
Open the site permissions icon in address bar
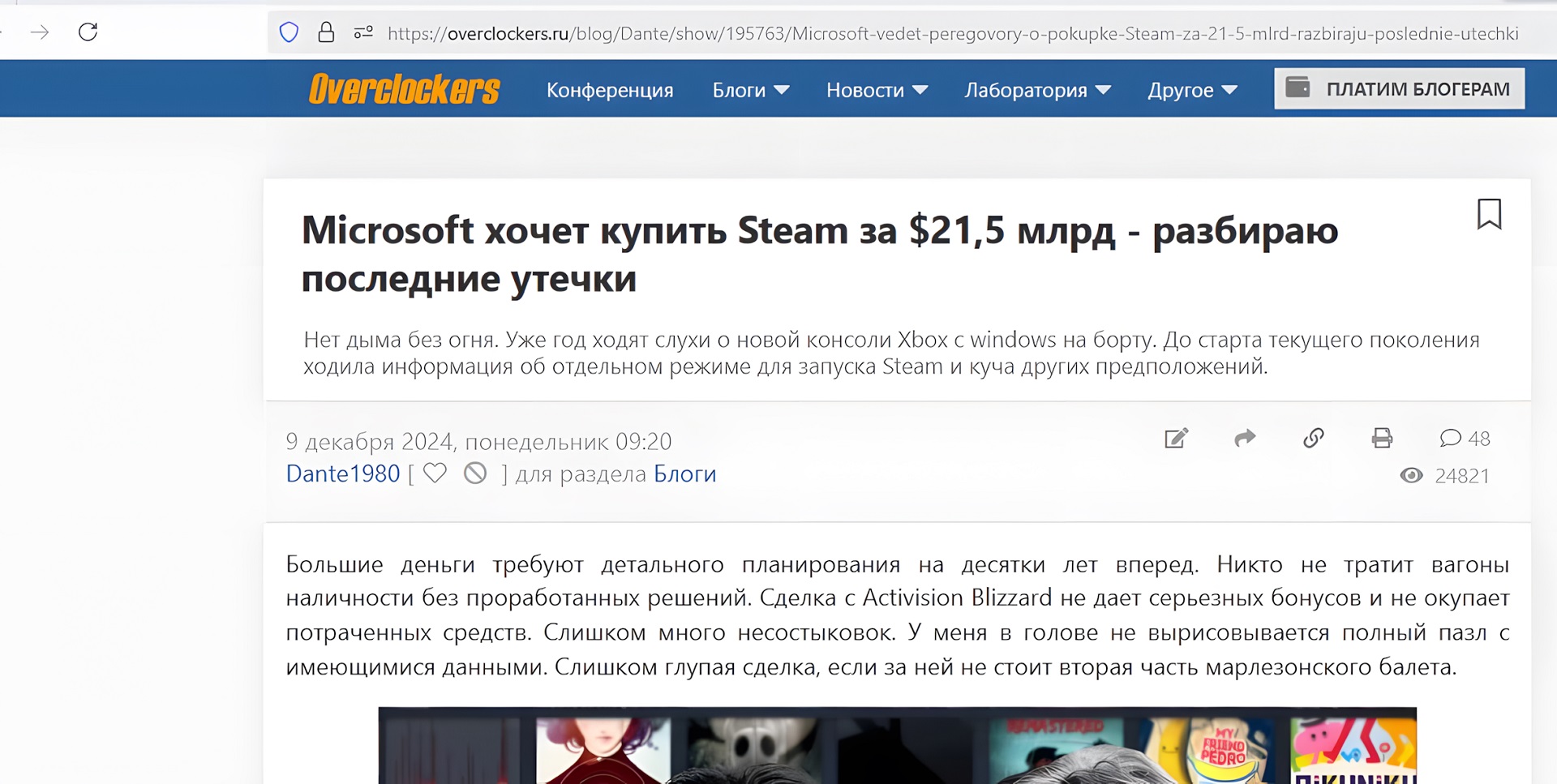pyautogui.click(x=363, y=32)
